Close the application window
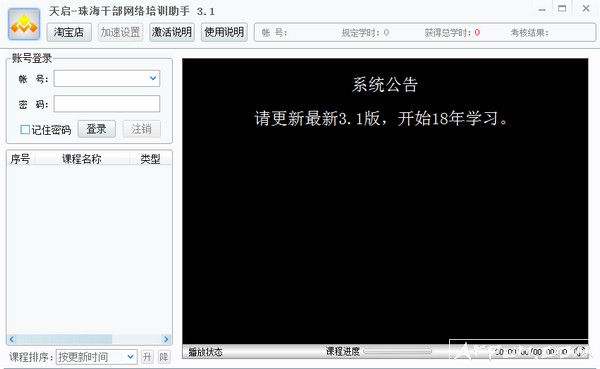 pos(586,8)
